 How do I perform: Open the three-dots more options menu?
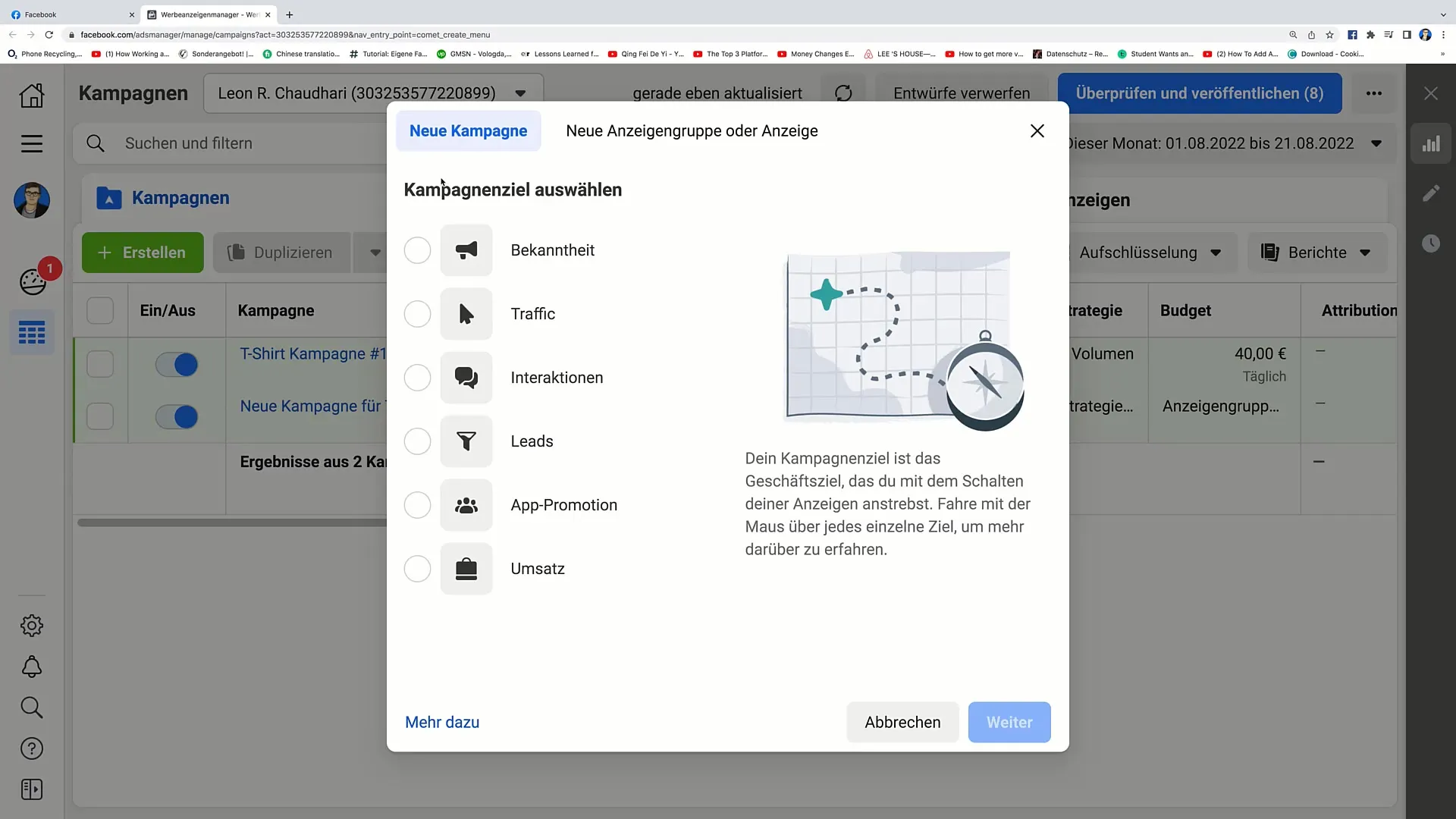click(1374, 93)
